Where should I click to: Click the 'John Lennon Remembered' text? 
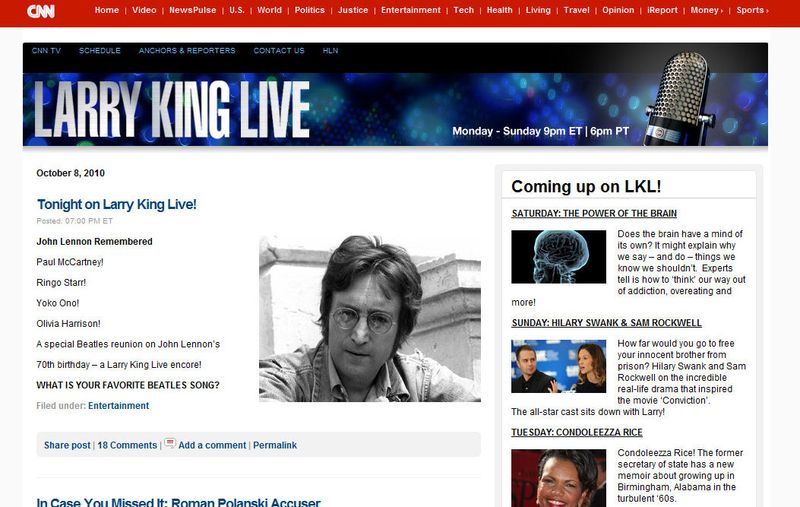click(94, 241)
